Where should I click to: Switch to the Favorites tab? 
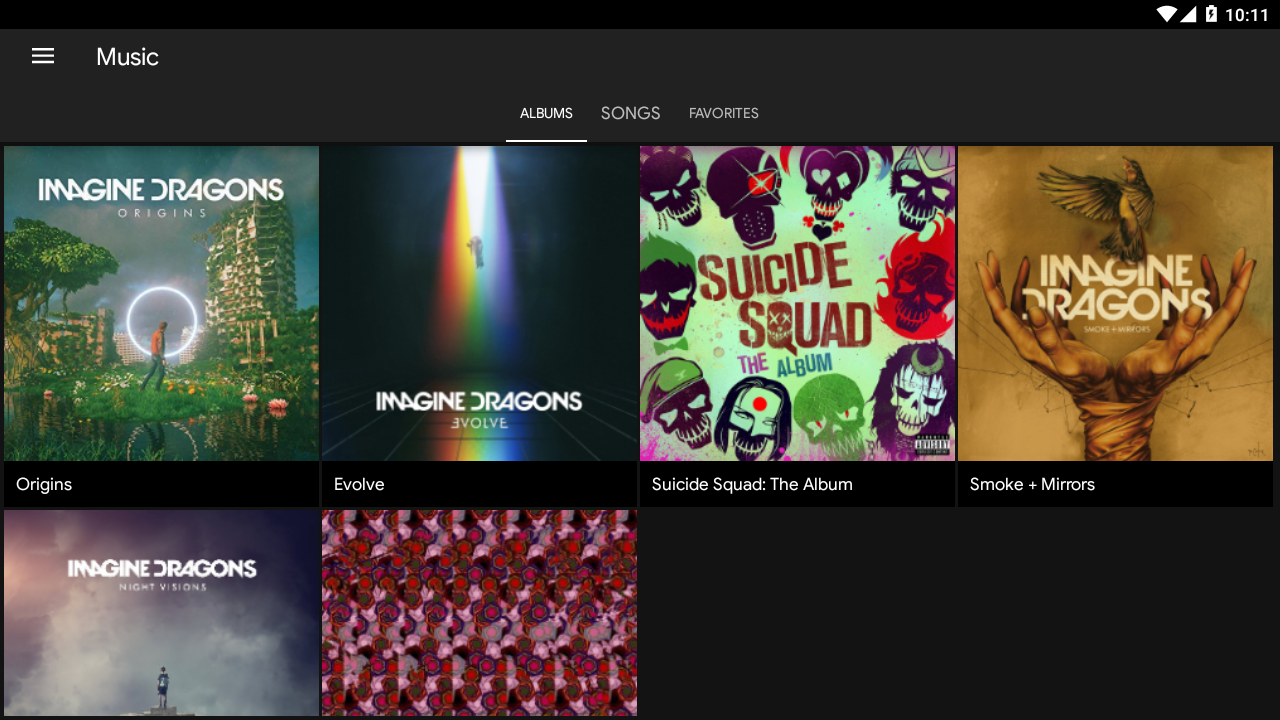tap(724, 113)
